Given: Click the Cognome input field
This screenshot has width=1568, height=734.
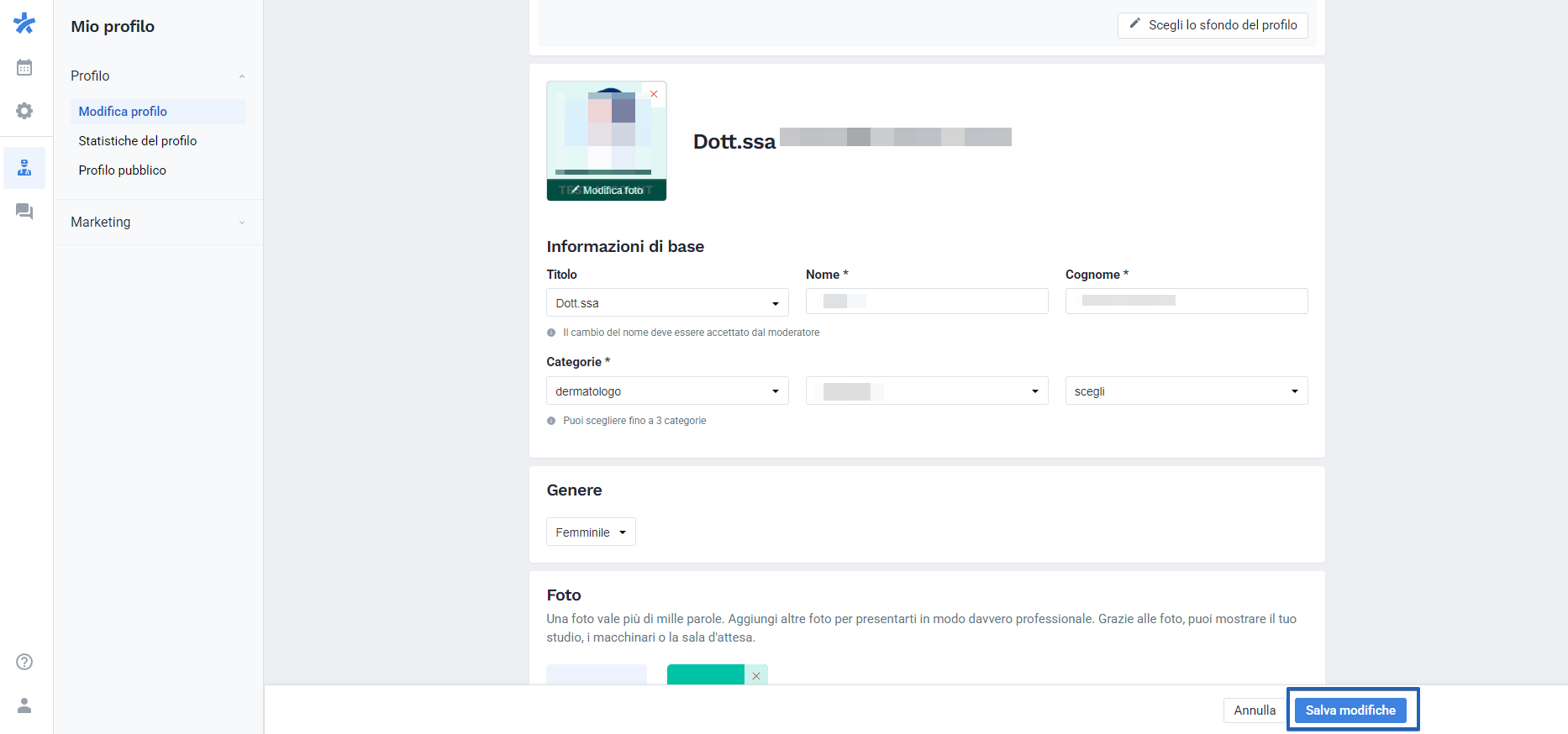Looking at the screenshot, I should click(1187, 301).
